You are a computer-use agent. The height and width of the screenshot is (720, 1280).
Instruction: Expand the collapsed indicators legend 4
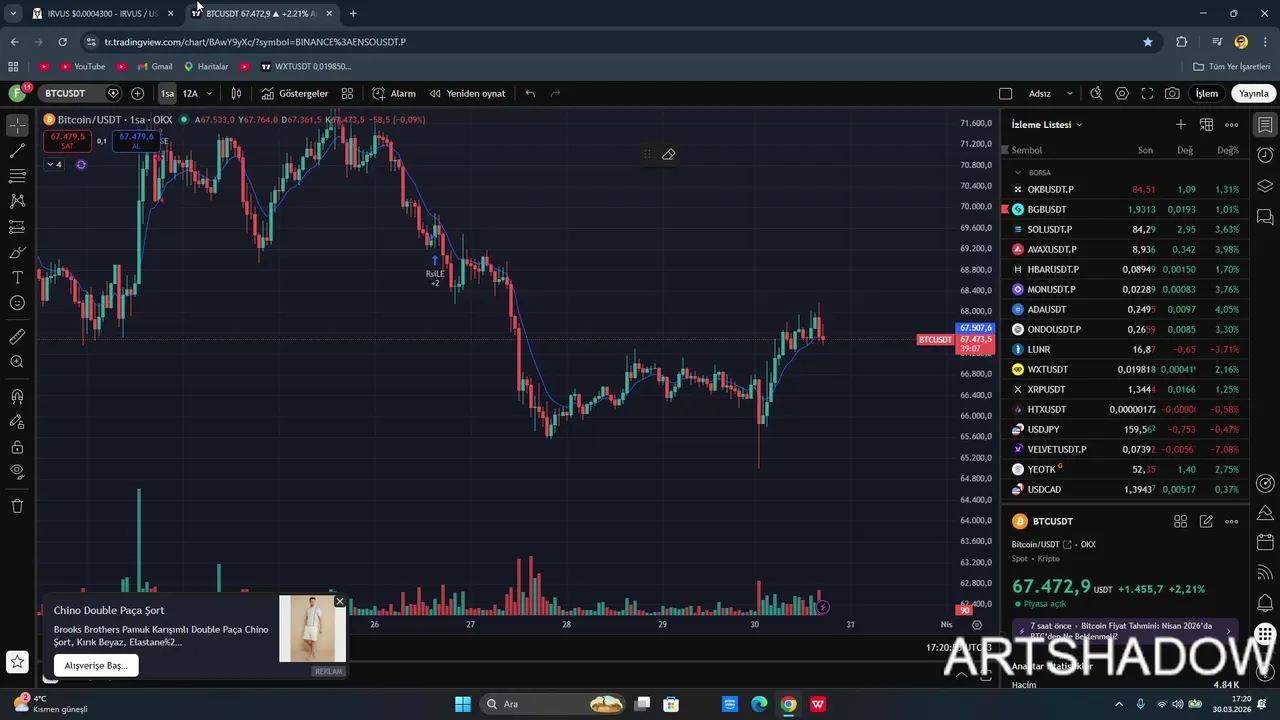pyautogui.click(x=54, y=164)
